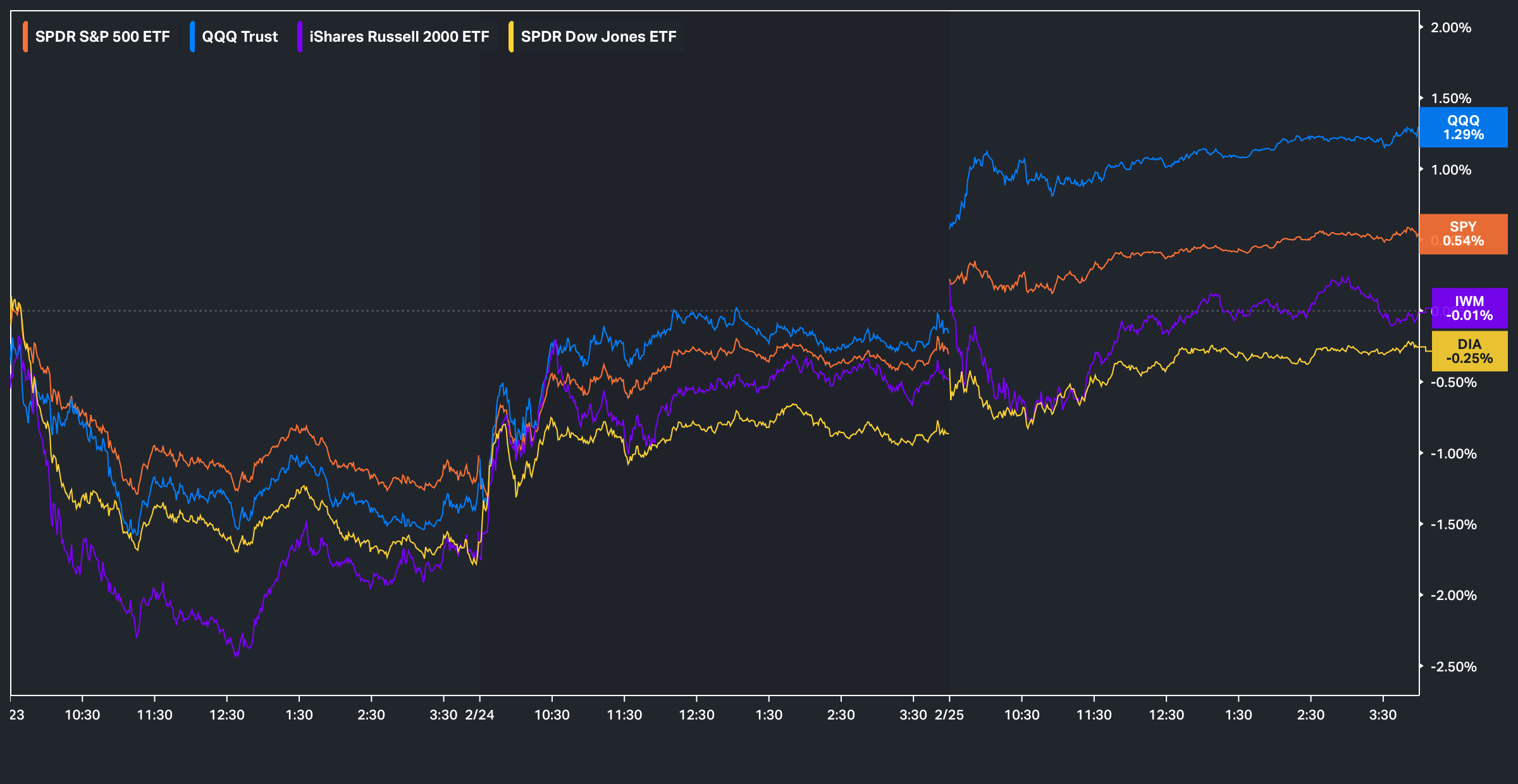Viewport: 1518px width, 784px height.
Task: Toggle the SPDR S&P 500 ETF legend entry
Action: pos(102,37)
